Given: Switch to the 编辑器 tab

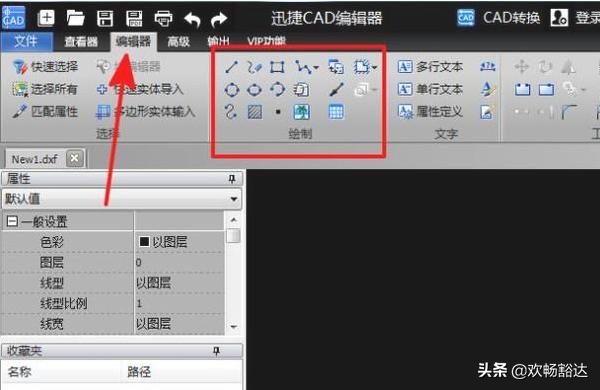Looking at the screenshot, I should 134,41.
